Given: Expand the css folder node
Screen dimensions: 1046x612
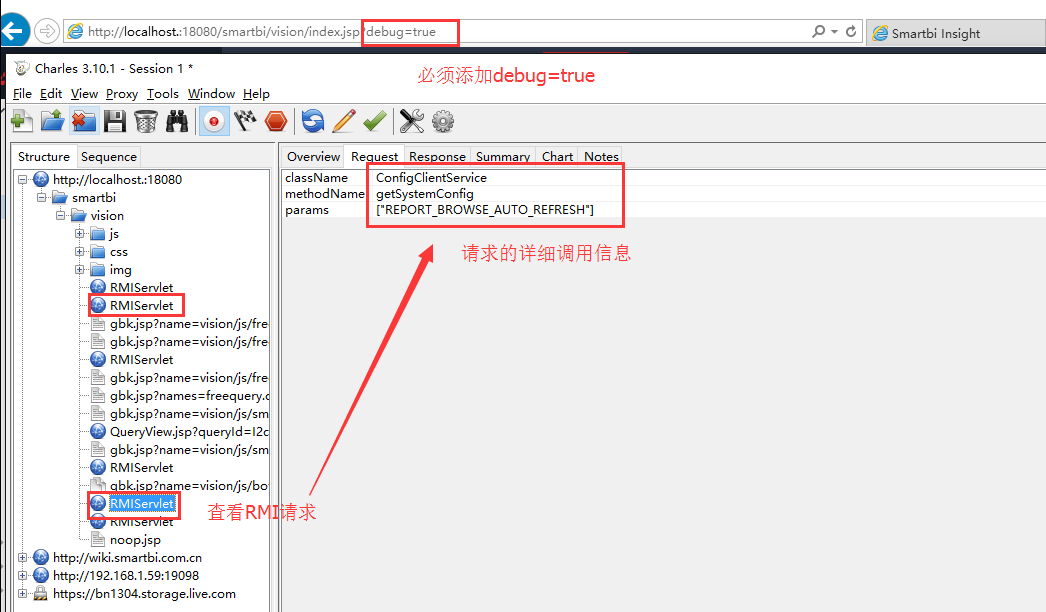Looking at the screenshot, I should (x=79, y=252).
